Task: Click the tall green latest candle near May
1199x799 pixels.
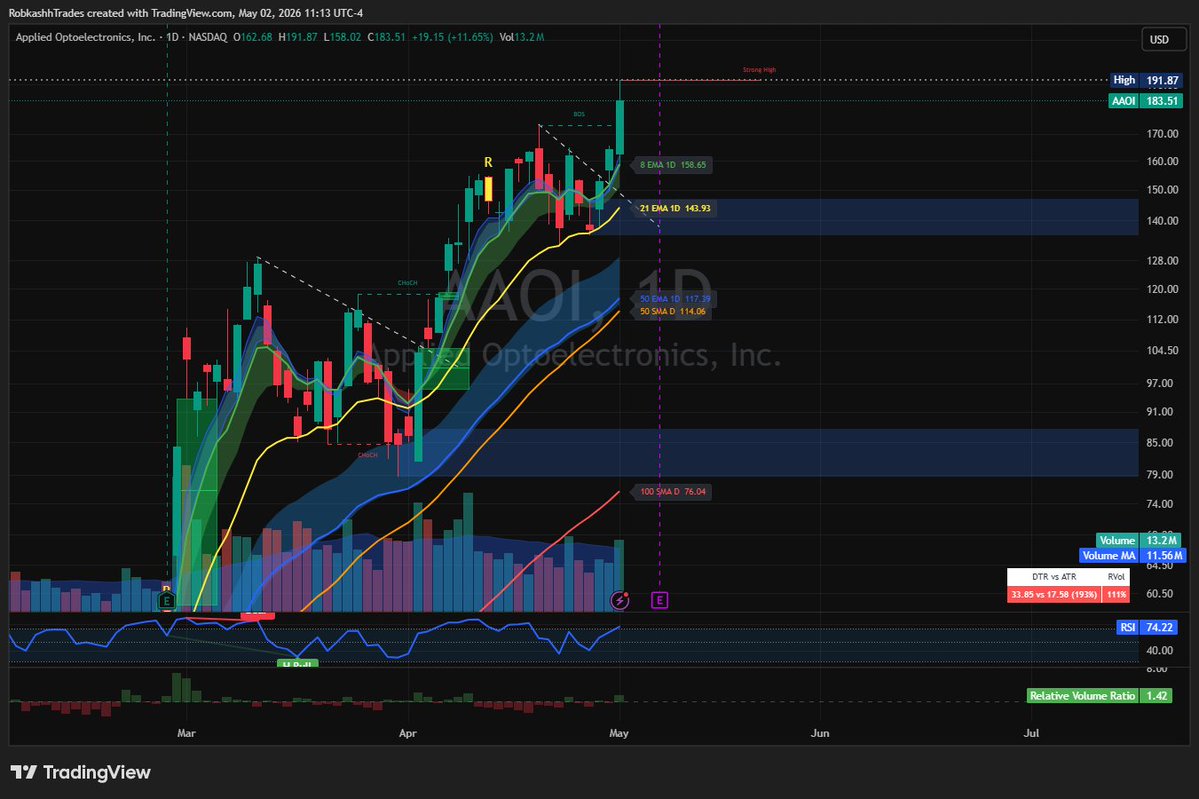Action: [620, 128]
